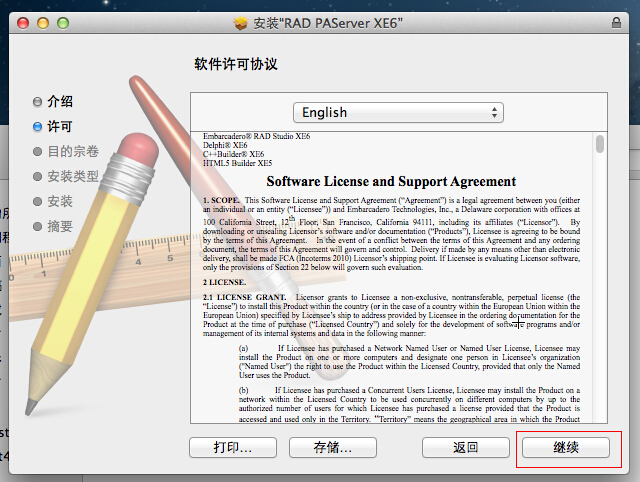Select the 安装 step in sidebar
Screen dimensions: 640x482
(53, 201)
